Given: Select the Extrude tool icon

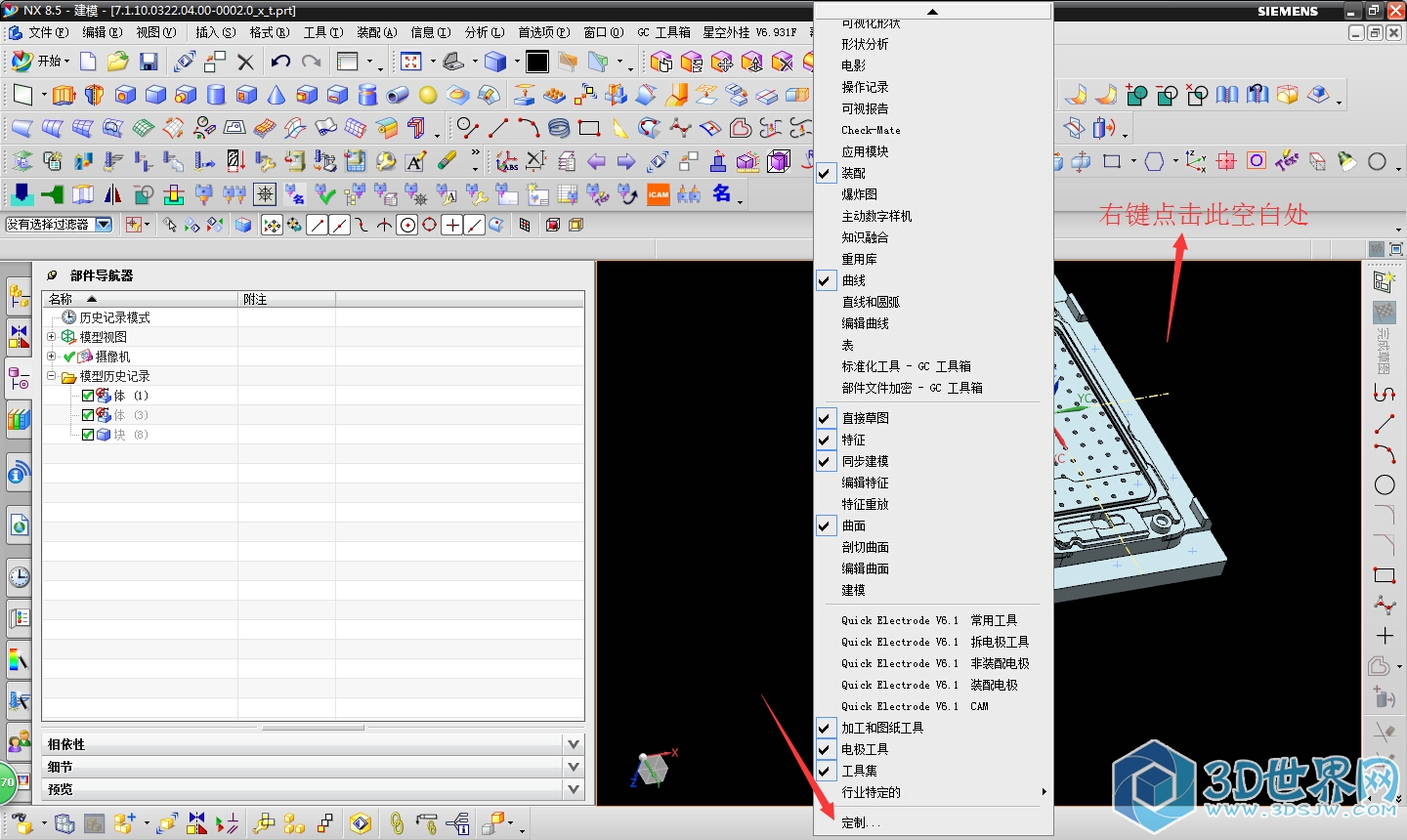Looking at the screenshot, I should 64,95.
